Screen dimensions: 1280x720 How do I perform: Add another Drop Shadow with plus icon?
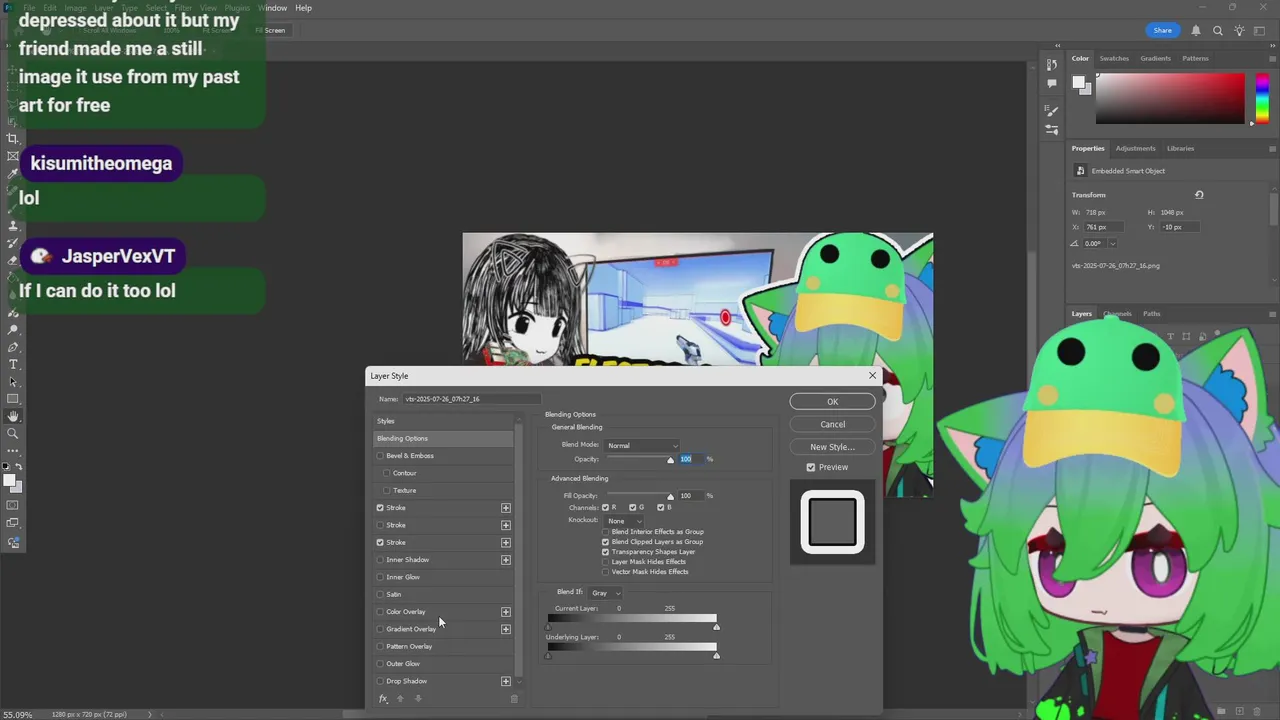(506, 681)
